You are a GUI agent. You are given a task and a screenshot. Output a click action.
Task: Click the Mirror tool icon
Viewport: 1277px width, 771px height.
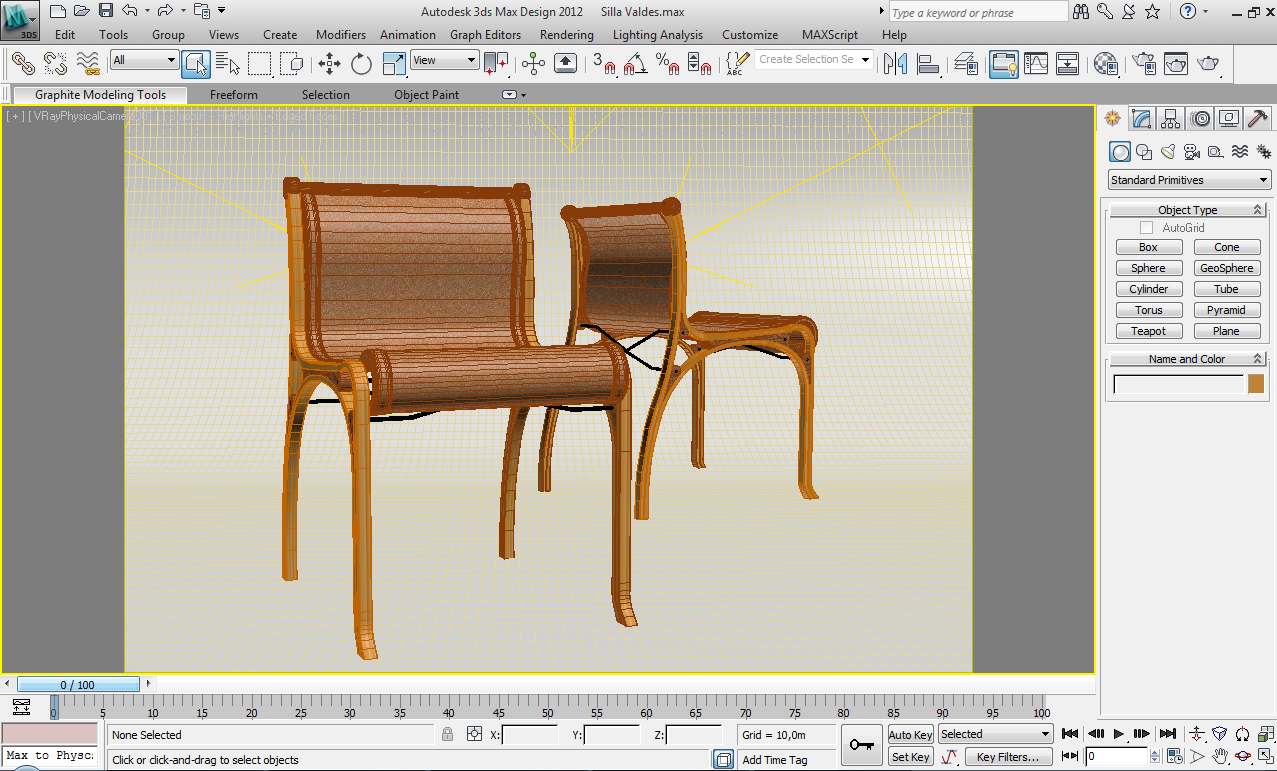coord(896,64)
